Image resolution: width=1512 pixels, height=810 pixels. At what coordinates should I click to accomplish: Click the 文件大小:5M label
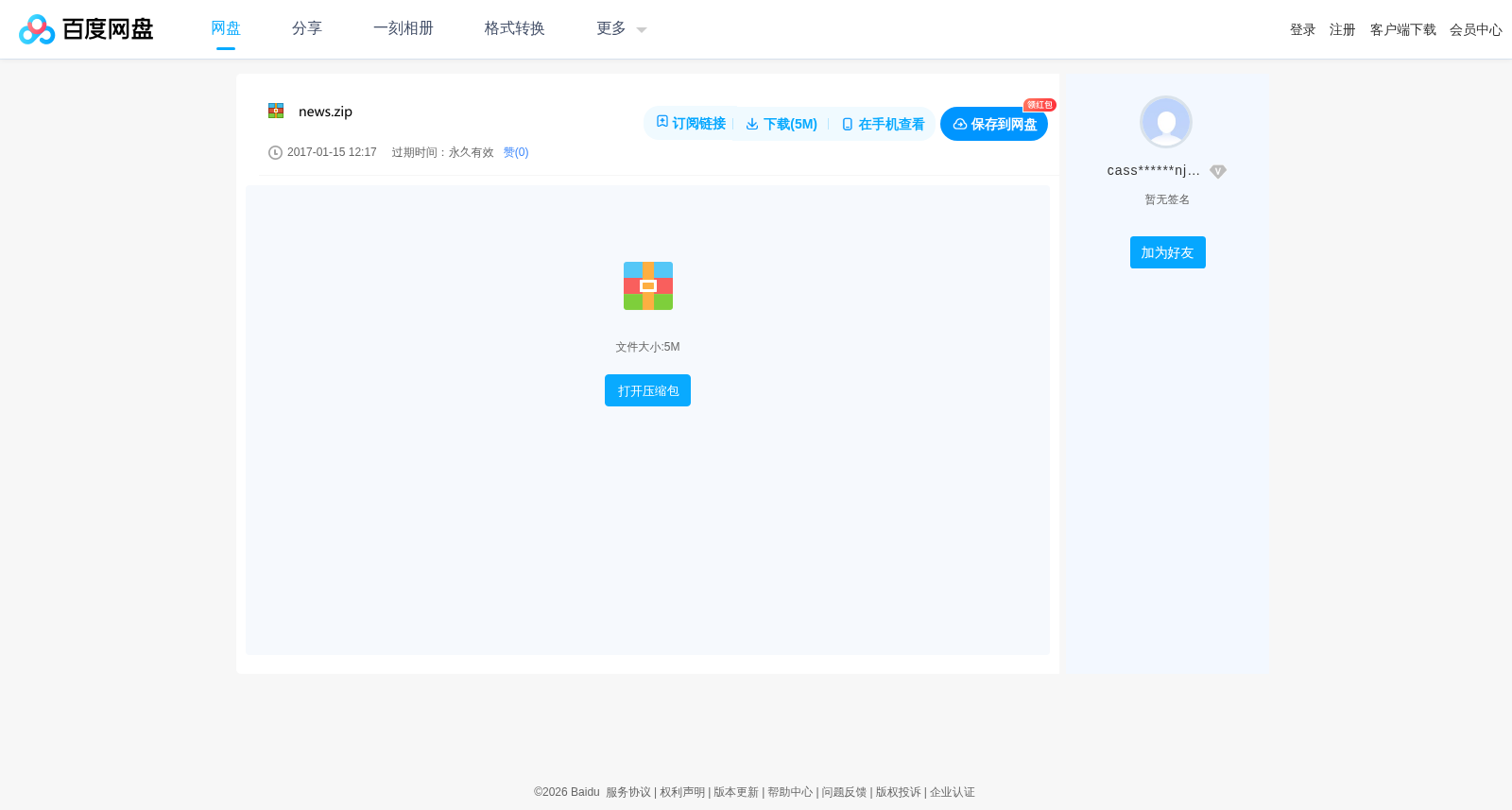point(648,347)
